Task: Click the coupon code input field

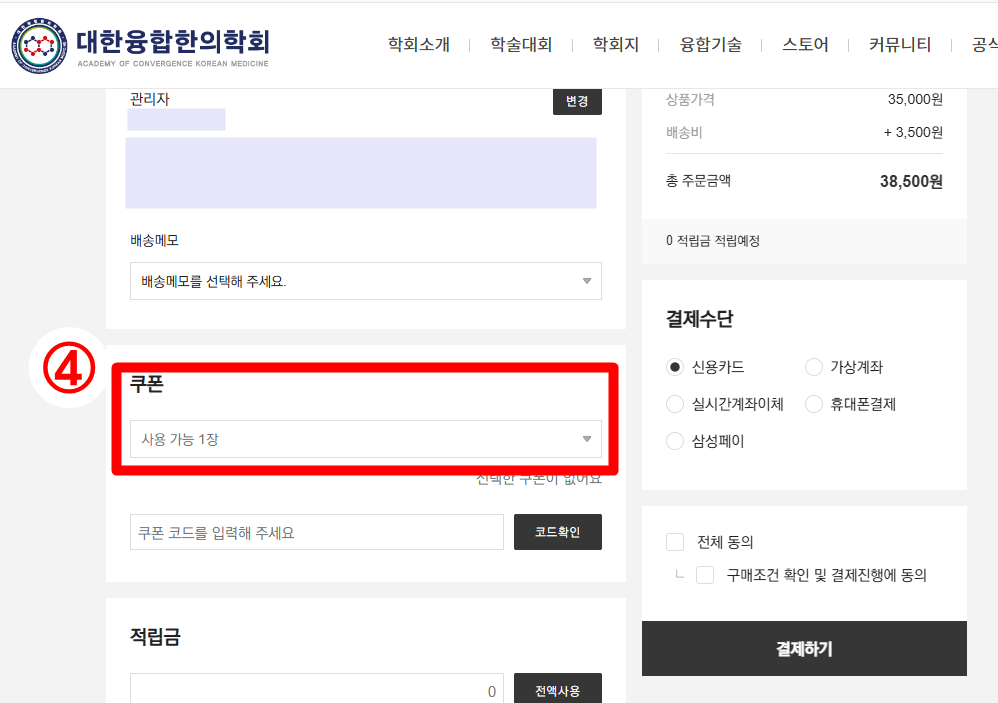Action: click(317, 532)
